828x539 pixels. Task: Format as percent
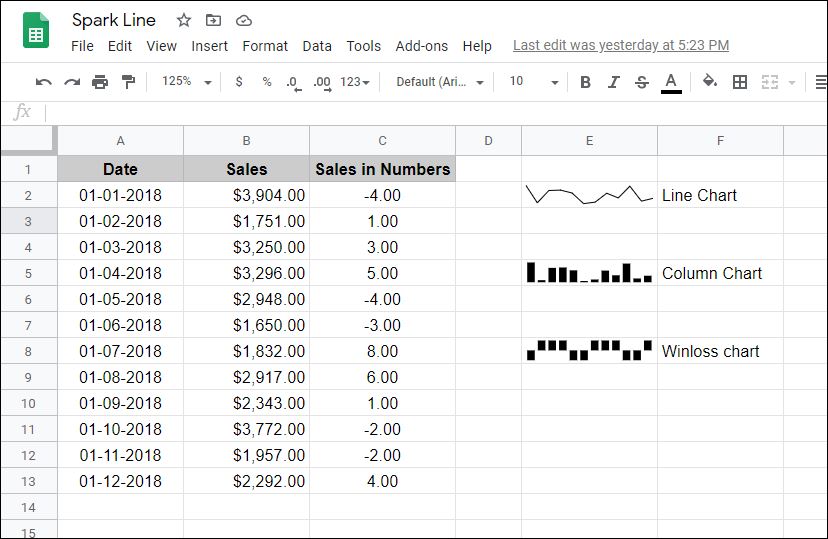click(x=267, y=82)
